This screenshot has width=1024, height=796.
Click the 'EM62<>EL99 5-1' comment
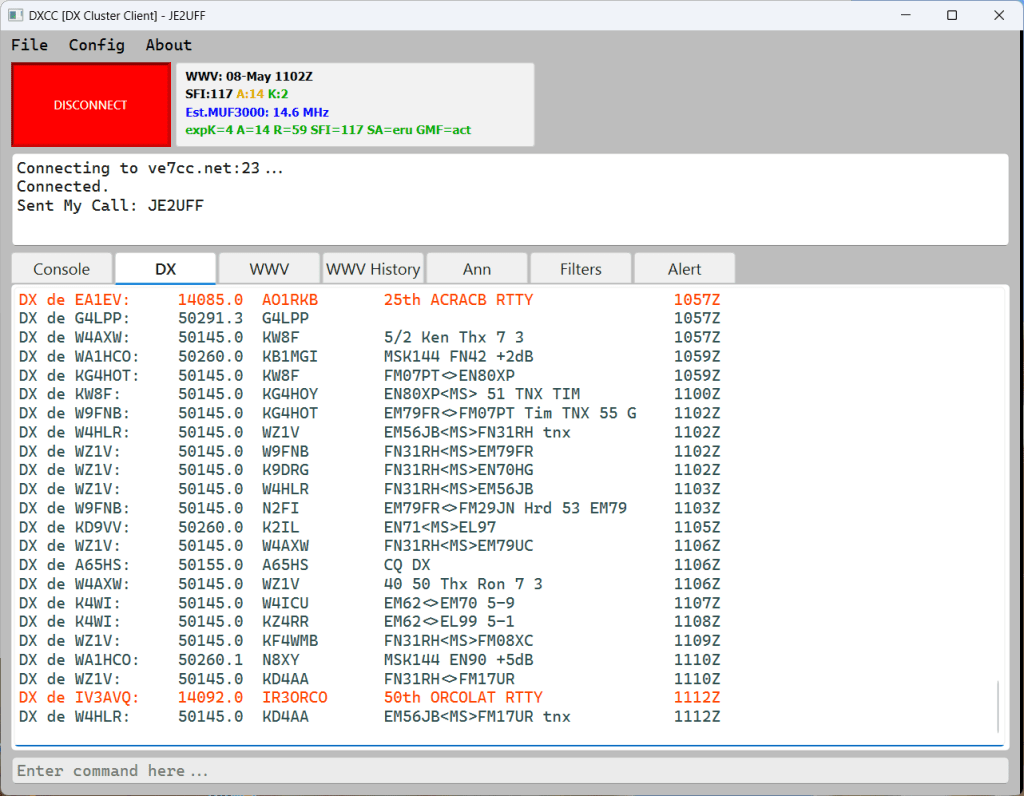[449, 622]
